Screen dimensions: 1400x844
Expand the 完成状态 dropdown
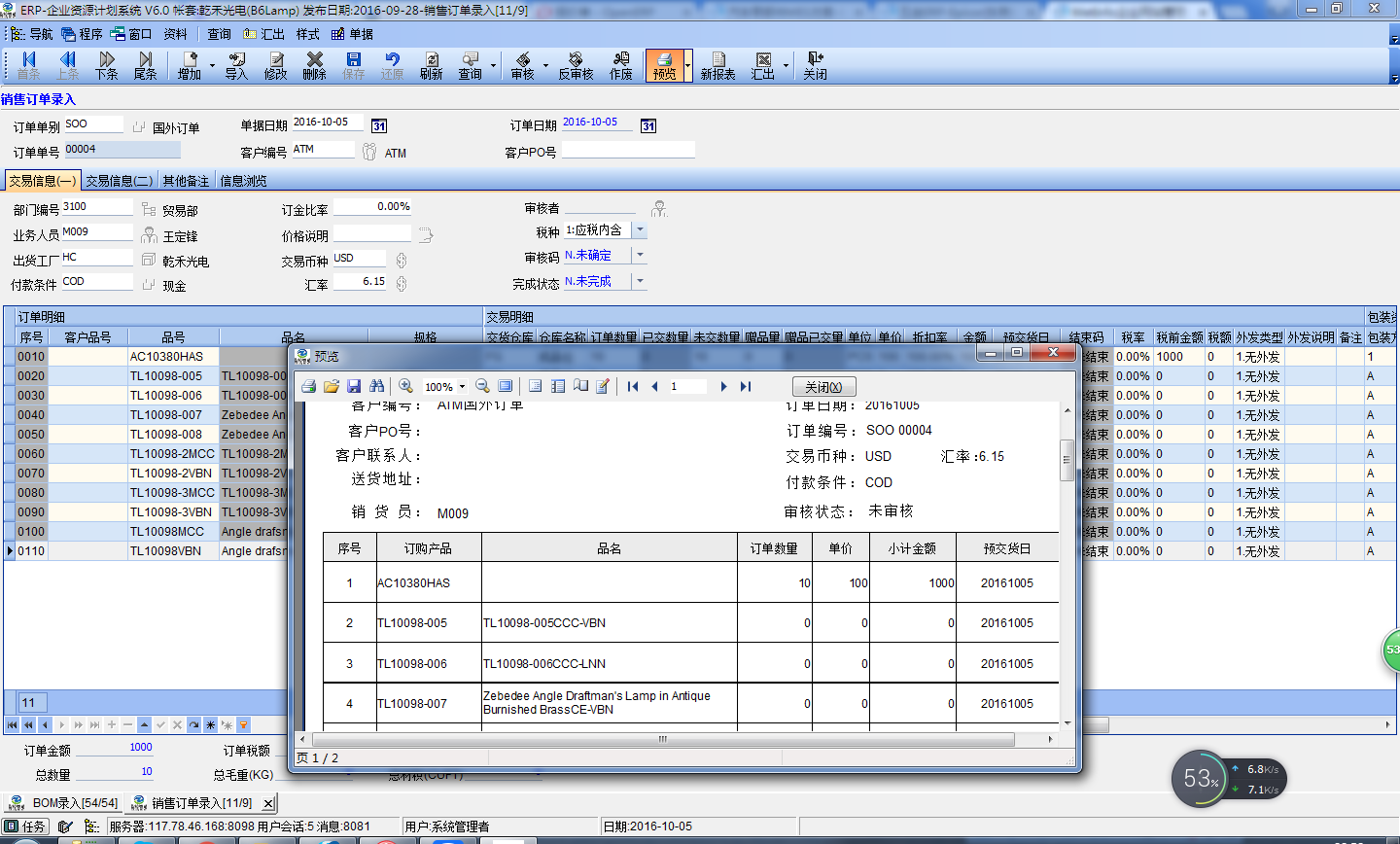point(639,281)
